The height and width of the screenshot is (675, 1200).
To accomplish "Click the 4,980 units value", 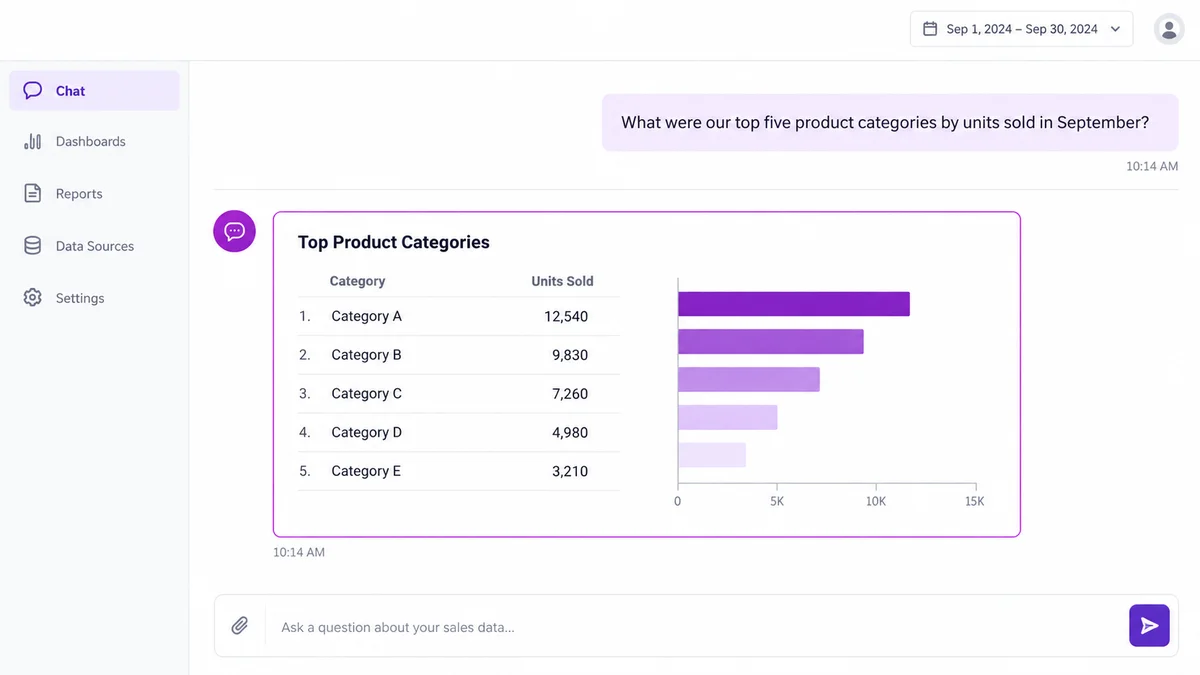I will tap(570, 433).
